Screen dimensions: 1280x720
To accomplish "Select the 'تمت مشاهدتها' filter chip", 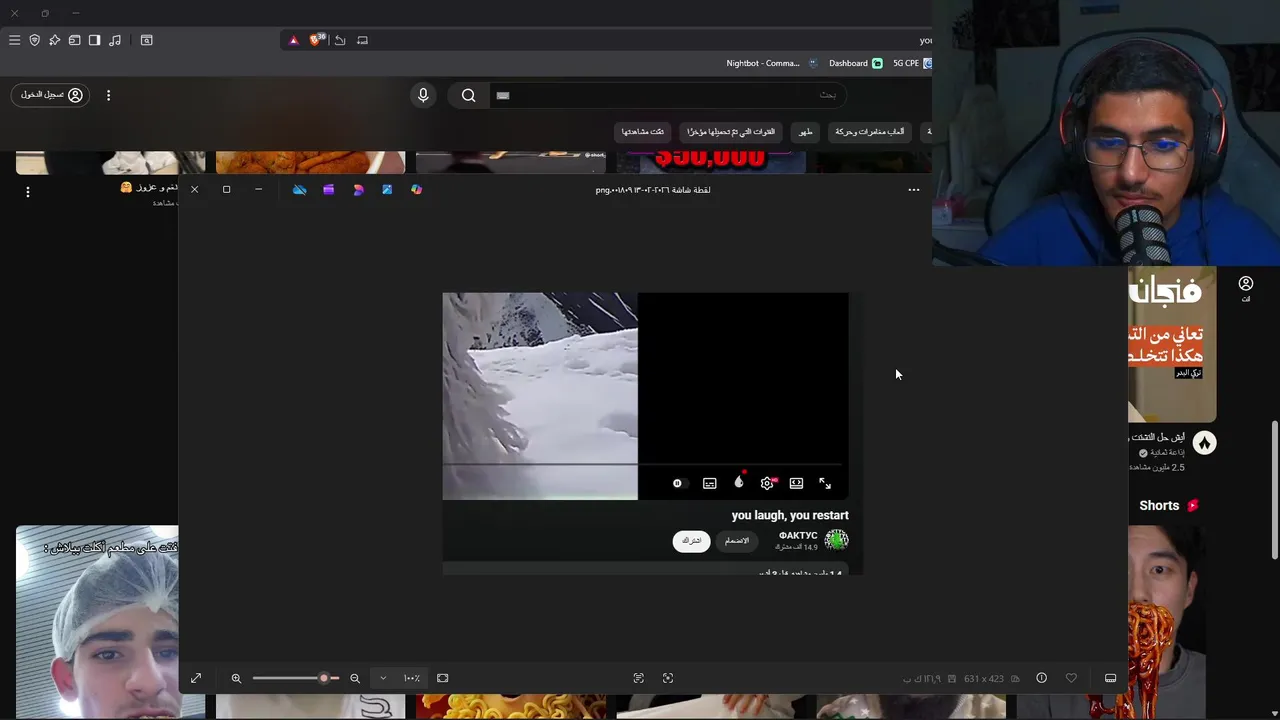I will click(x=642, y=132).
